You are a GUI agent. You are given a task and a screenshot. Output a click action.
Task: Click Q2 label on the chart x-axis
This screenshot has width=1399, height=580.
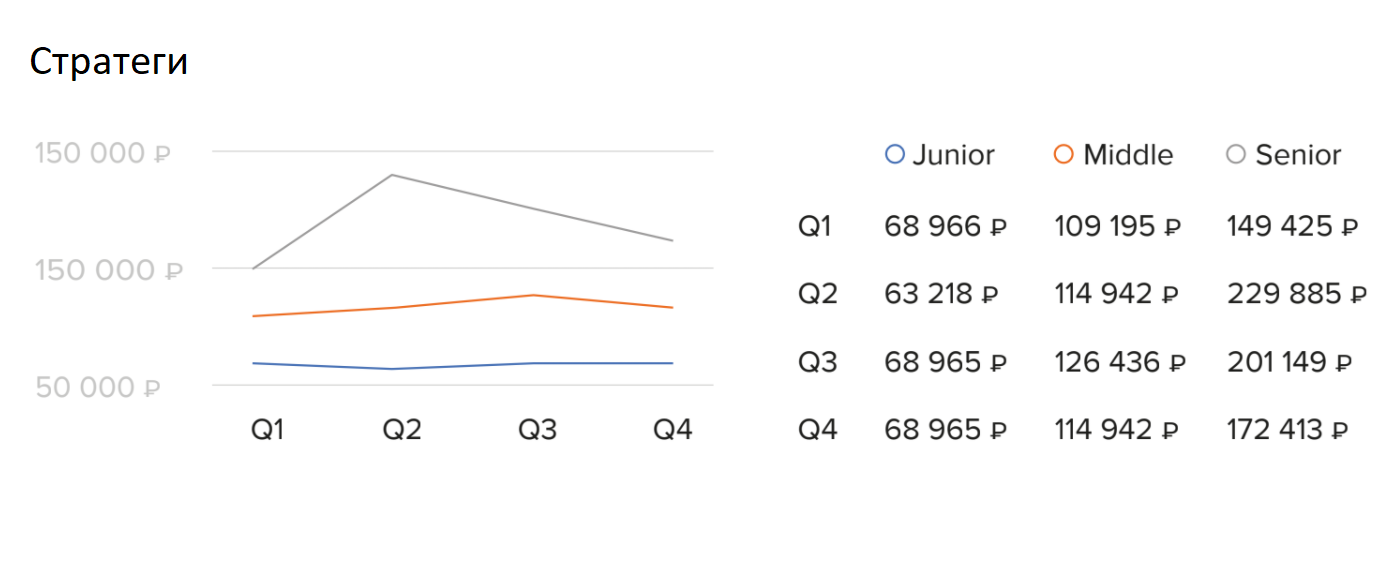tap(402, 430)
